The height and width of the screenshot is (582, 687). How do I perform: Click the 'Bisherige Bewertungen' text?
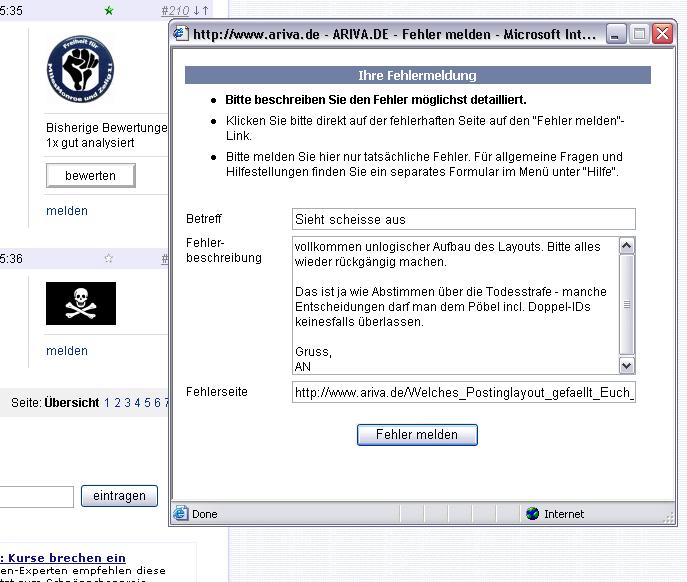(x=106, y=128)
